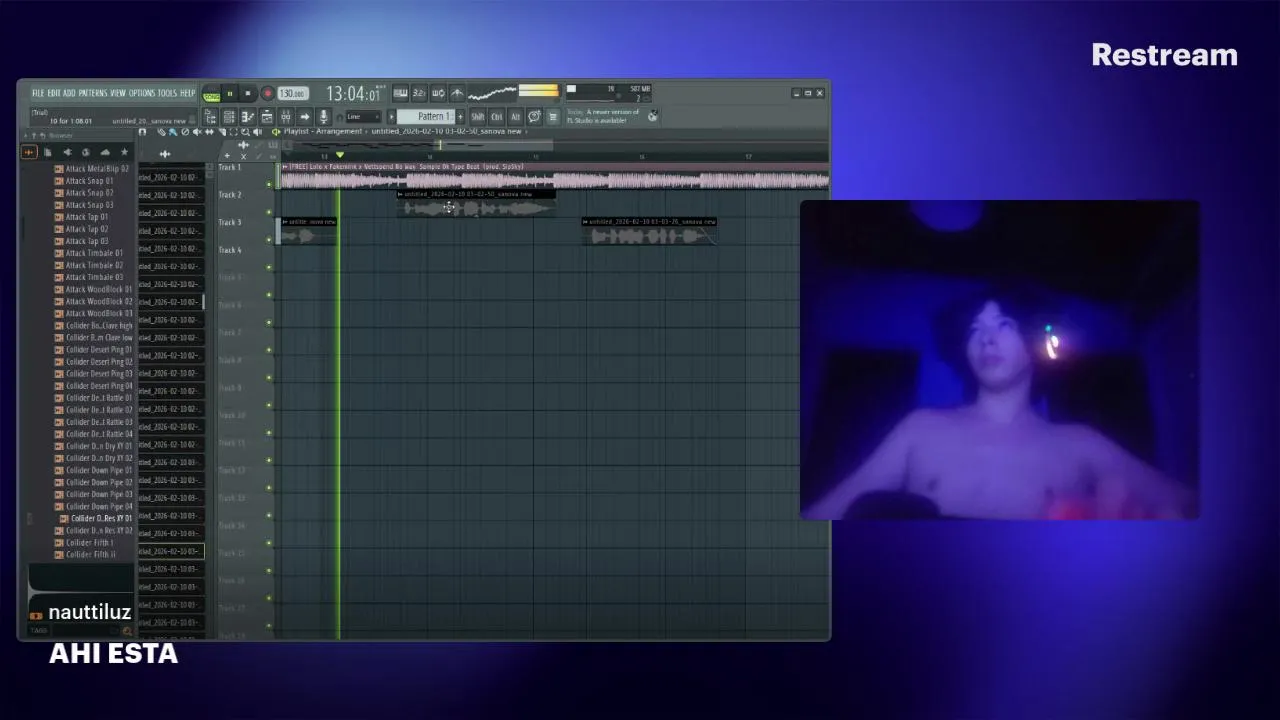Open the FILE menu
The height and width of the screenshot is (720, 1280).
[x=39, y=93]
